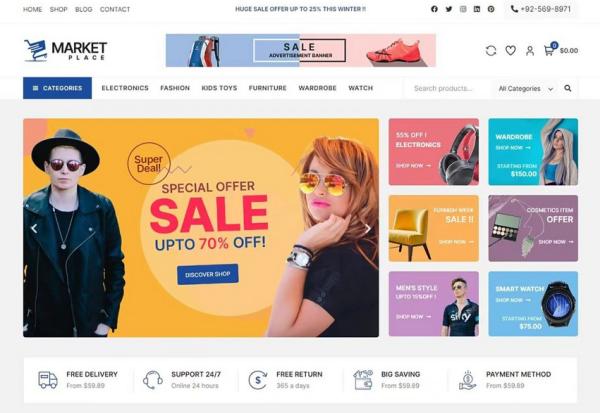
Task: Open the Furniture menu item
Action: [267, 88]
